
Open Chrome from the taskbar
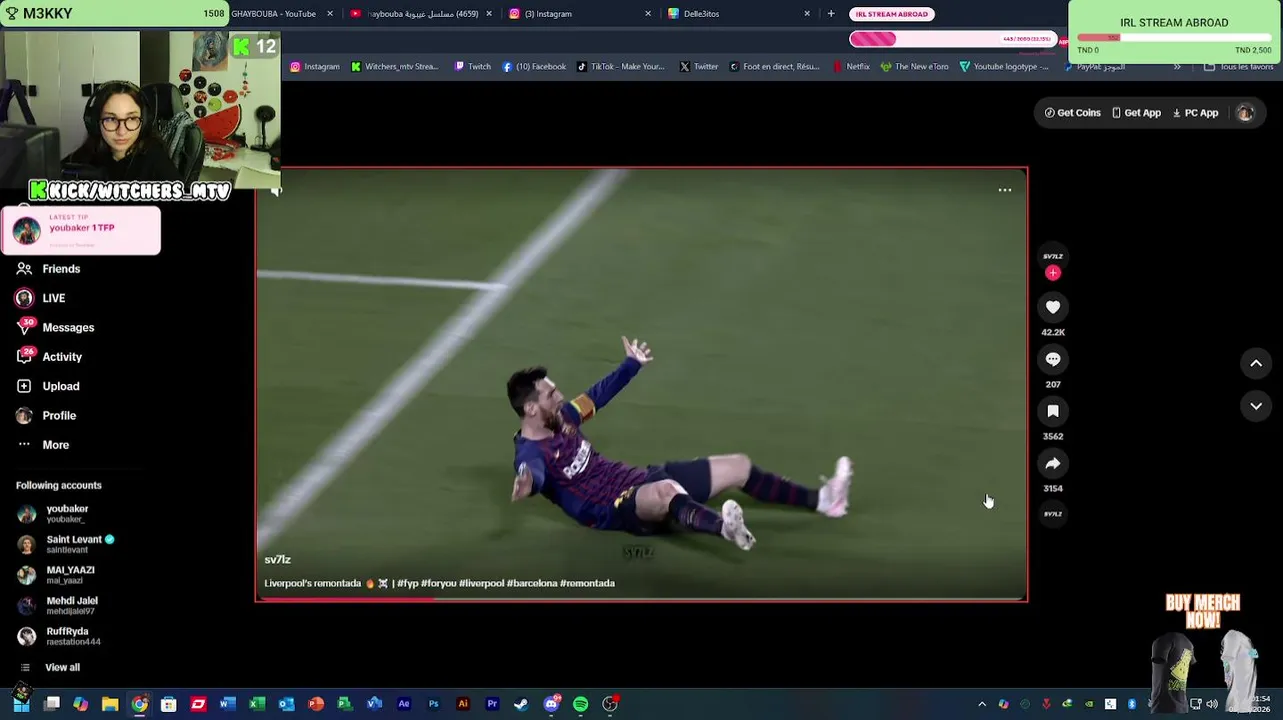coord(139,704)
